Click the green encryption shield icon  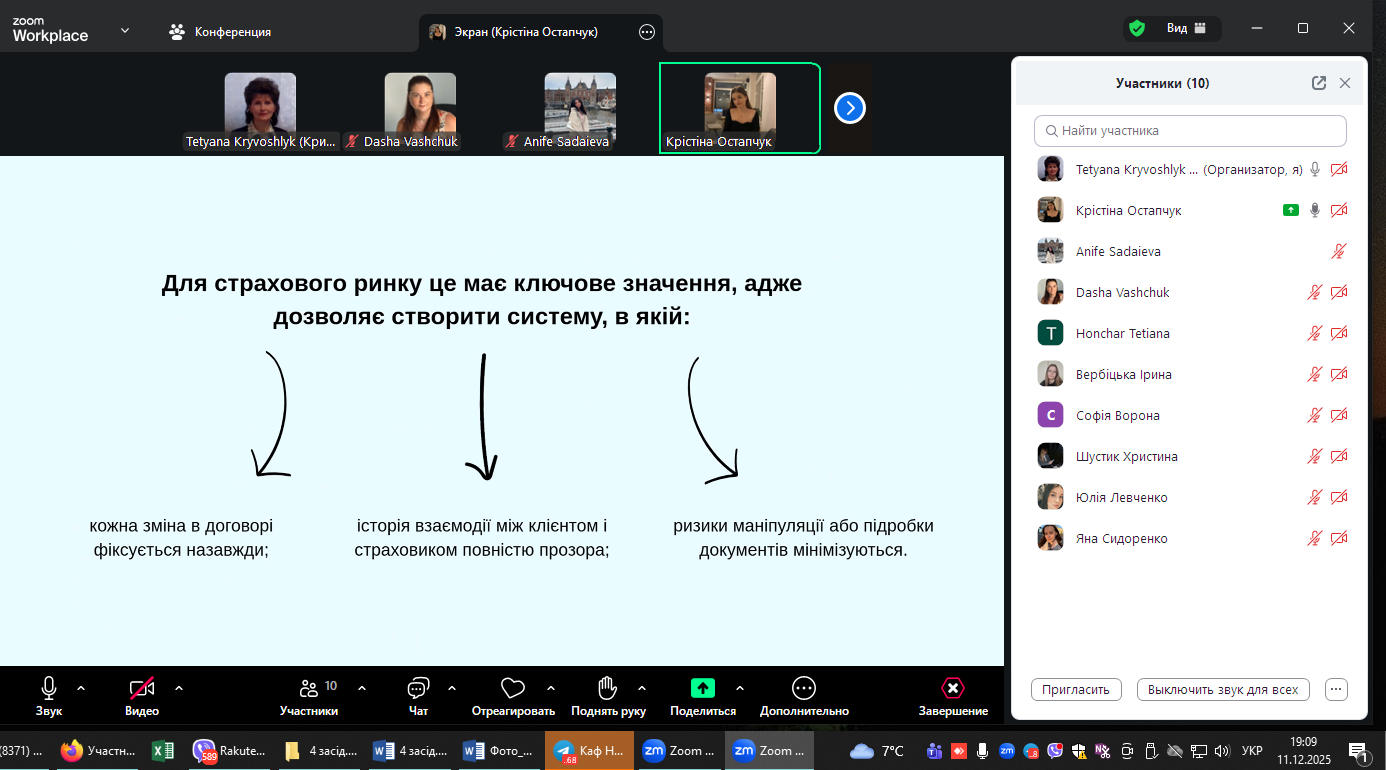tap(1137, 29)
